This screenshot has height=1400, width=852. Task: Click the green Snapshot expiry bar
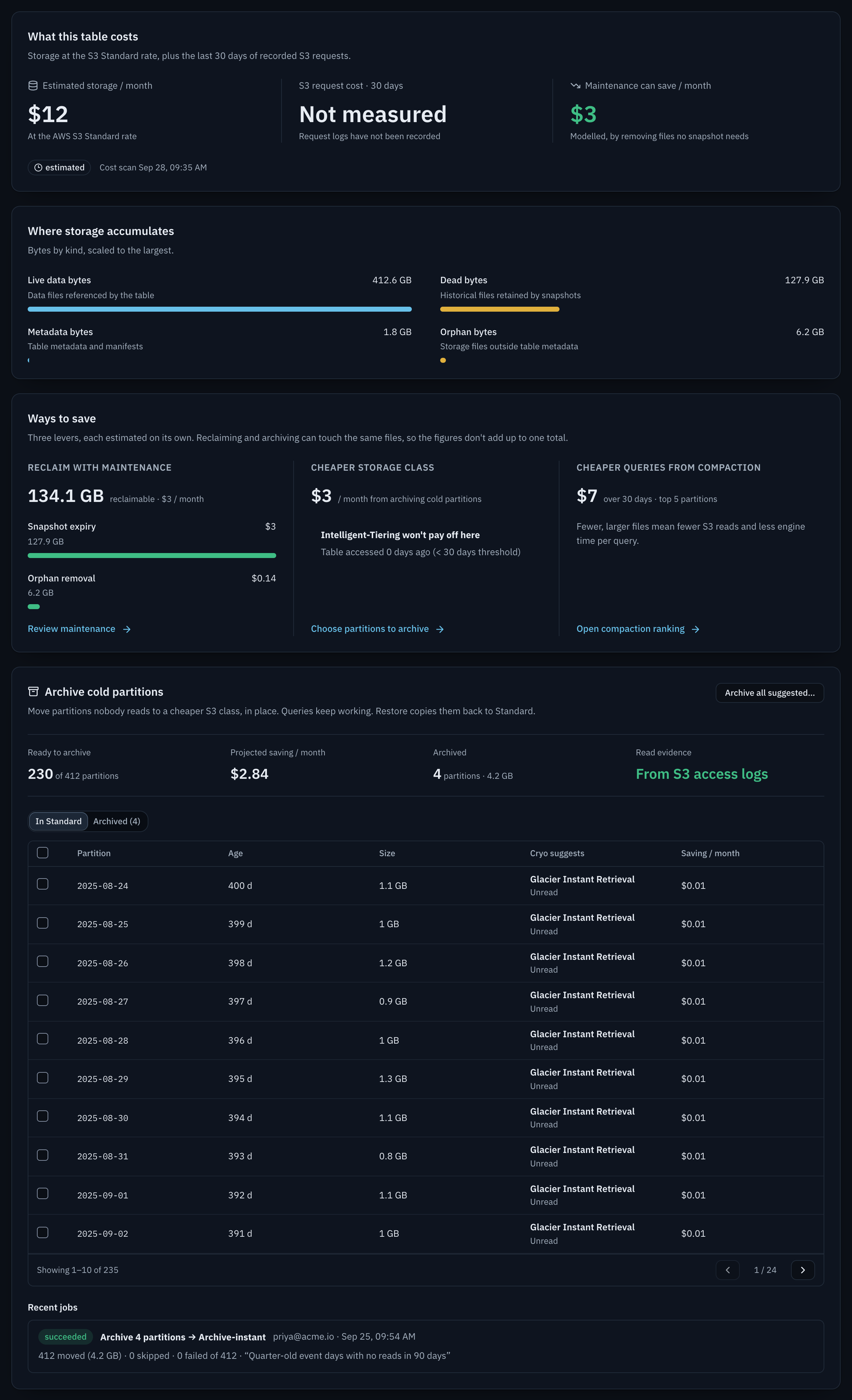(x=152, y=555)
